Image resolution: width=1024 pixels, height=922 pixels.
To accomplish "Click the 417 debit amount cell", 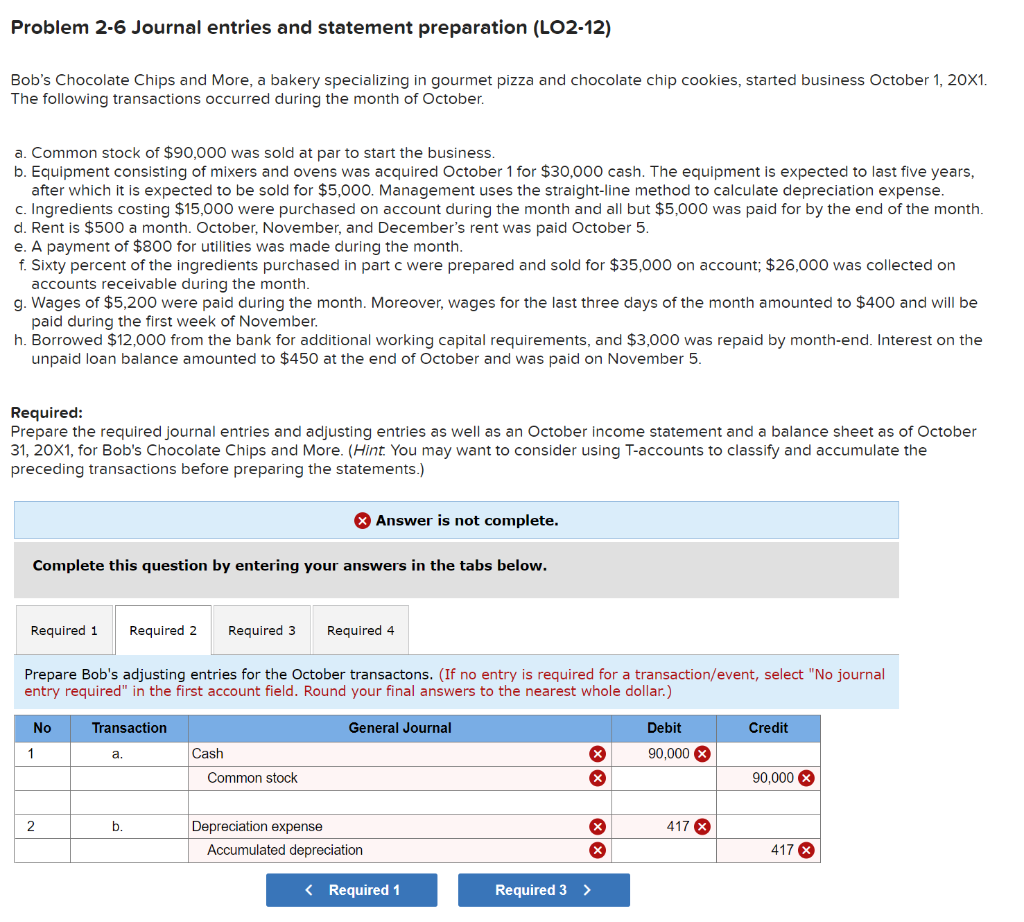I will point(664,827).
